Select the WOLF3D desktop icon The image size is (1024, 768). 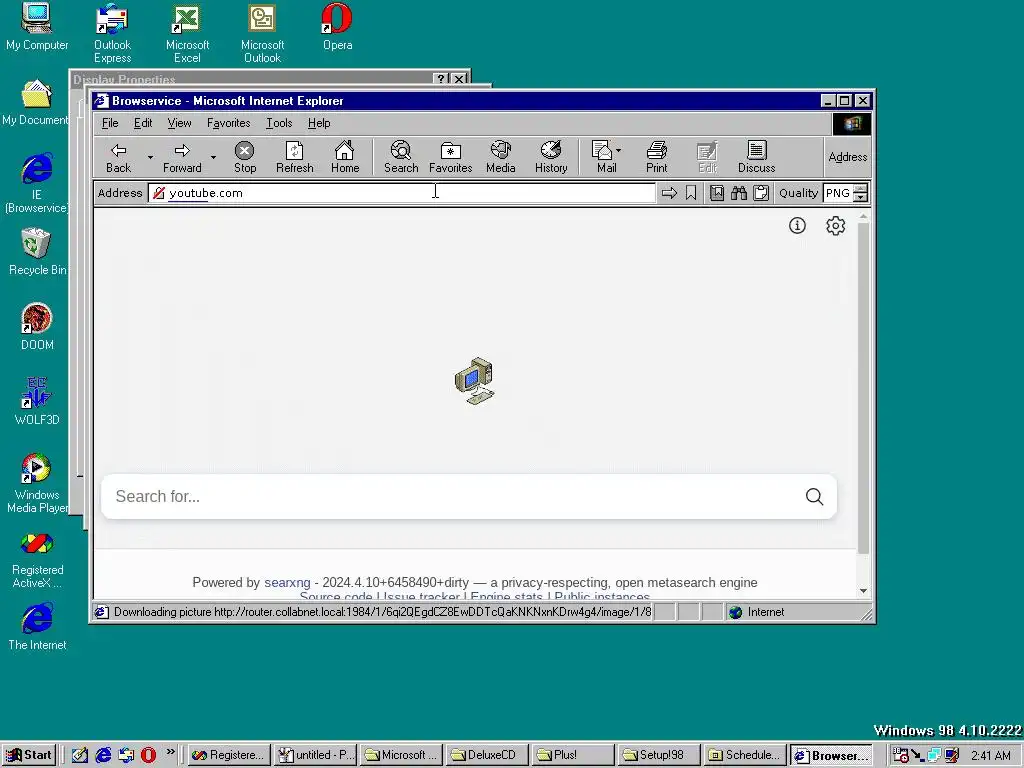point(37,402)
